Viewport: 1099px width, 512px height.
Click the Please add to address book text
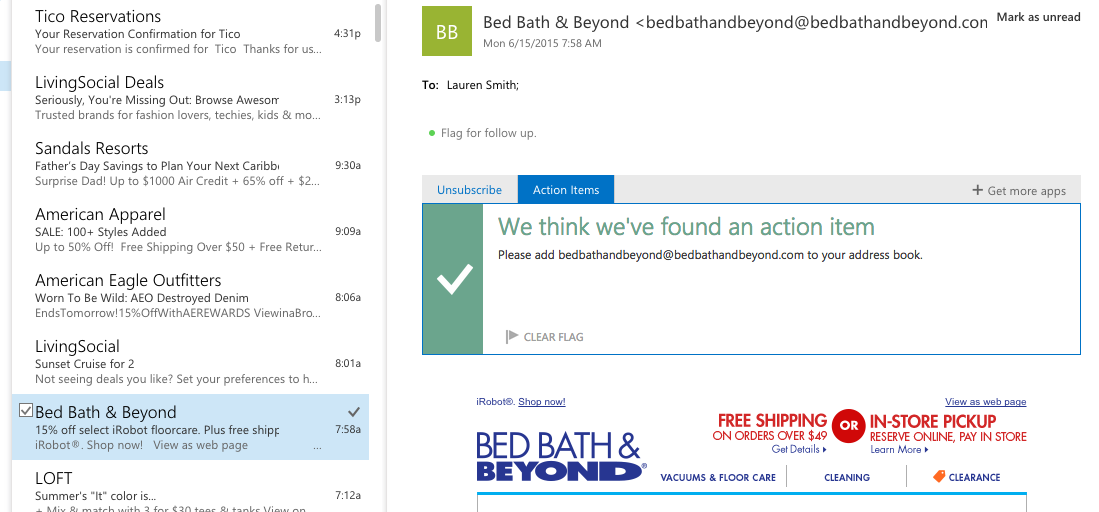710,255
